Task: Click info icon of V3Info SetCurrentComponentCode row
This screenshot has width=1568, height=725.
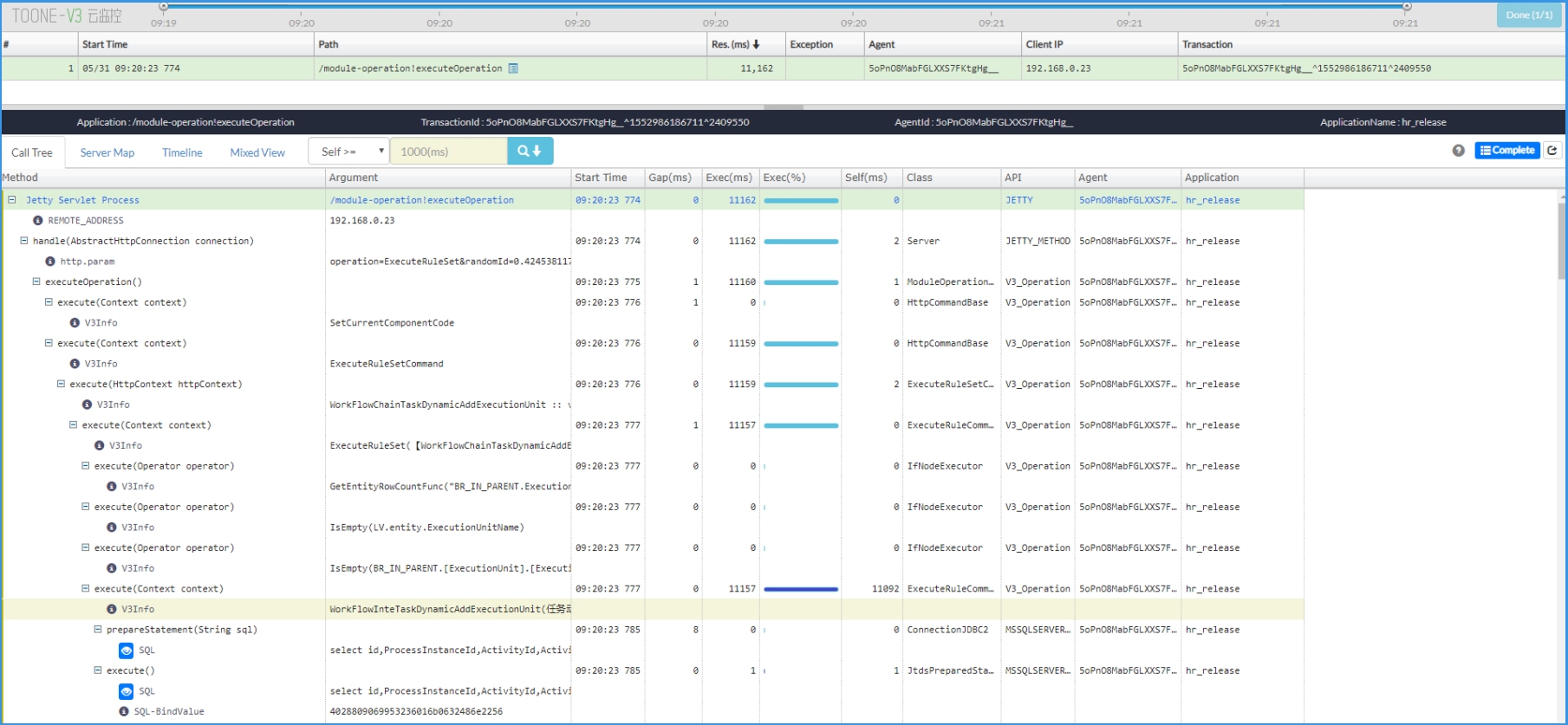Action: (75, 323)
